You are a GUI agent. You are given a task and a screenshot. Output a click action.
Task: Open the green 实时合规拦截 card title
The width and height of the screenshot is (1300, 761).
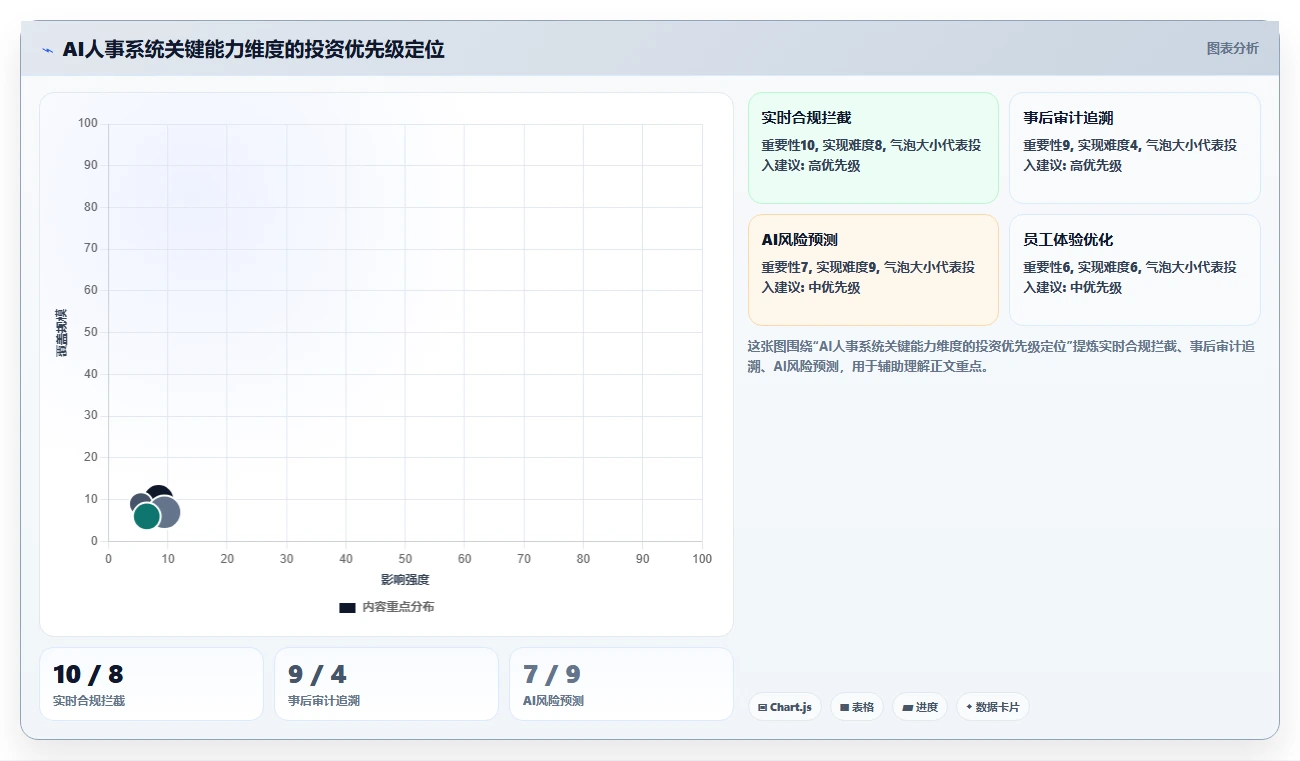tap(806, 118)
